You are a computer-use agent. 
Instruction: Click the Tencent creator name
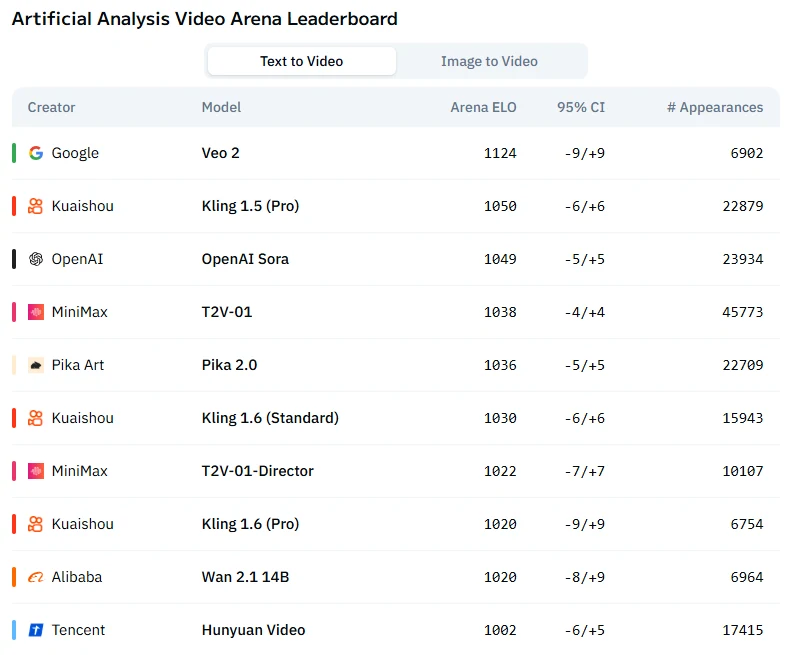(78, 630)
